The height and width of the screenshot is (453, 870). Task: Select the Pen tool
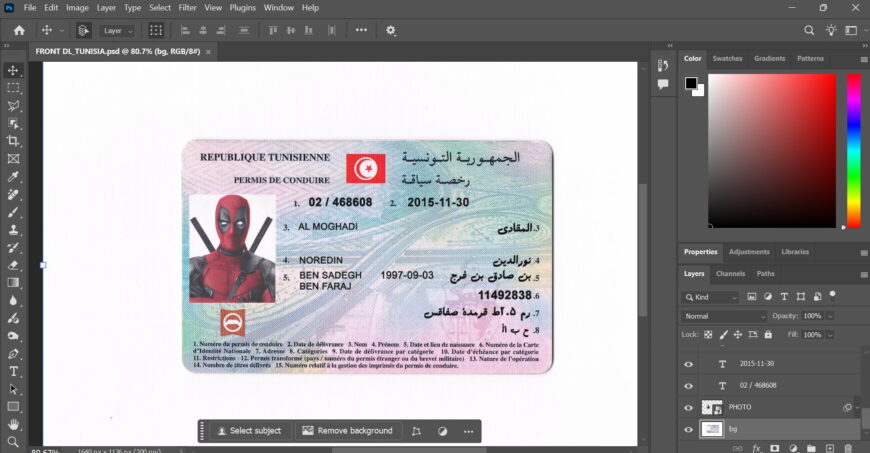point(13,354)
